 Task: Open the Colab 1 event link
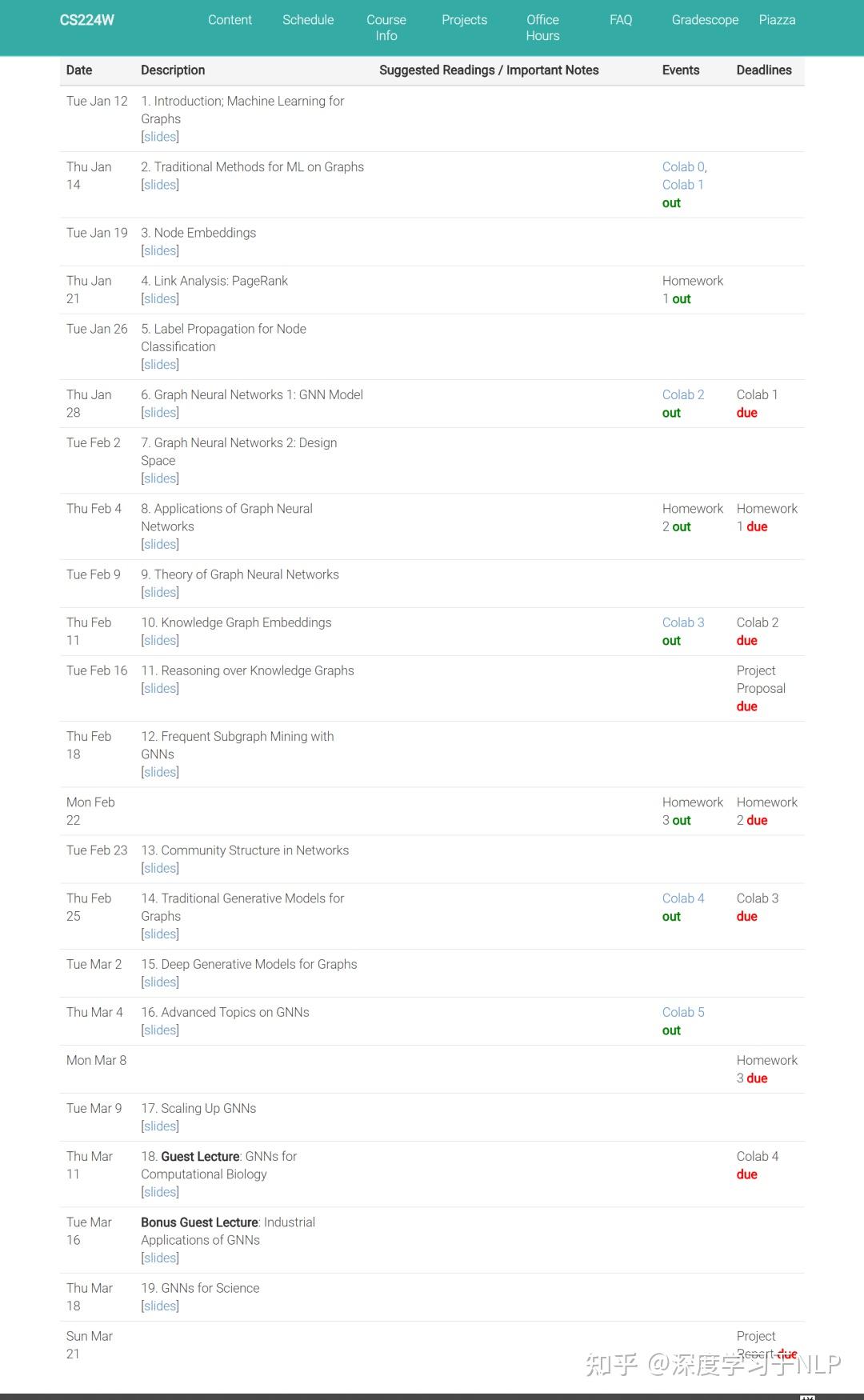(682, 185)
